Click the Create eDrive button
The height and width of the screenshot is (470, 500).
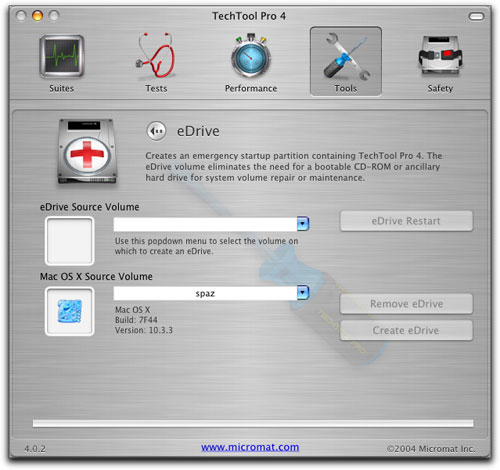[x=406, y=330]
